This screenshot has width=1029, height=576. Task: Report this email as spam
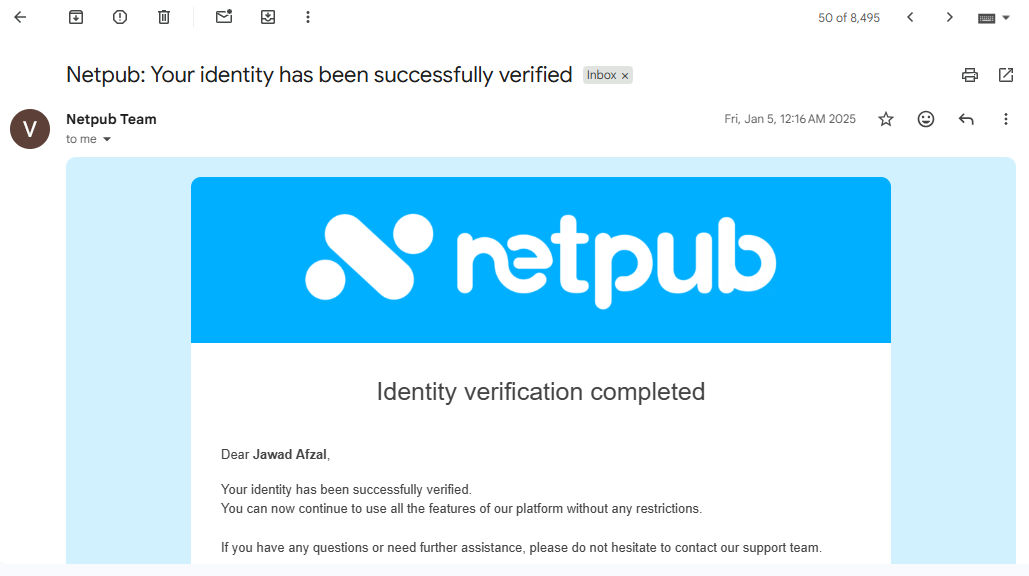120,17
